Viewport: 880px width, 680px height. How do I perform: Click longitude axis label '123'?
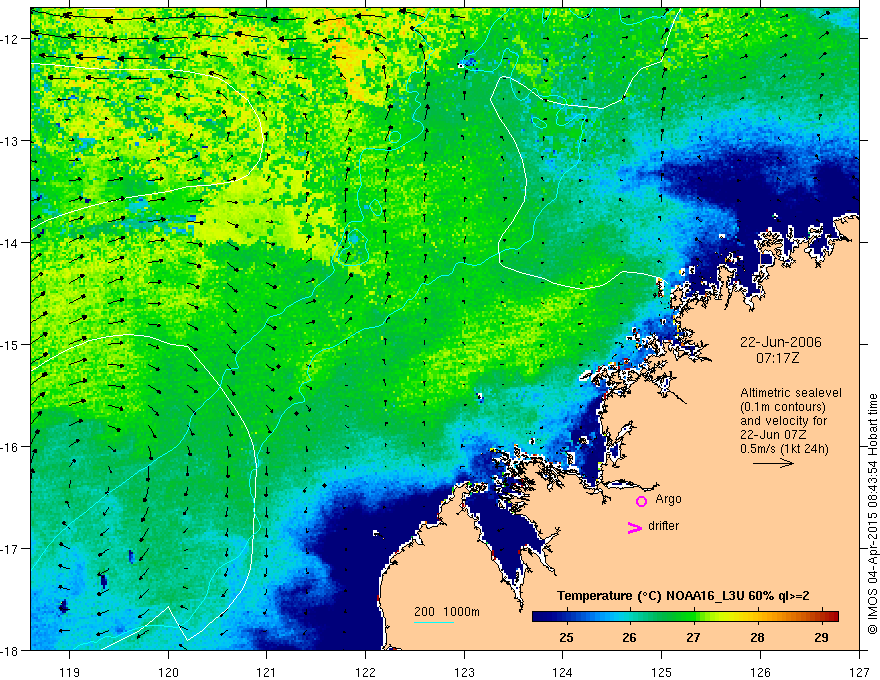click(464, 672)
